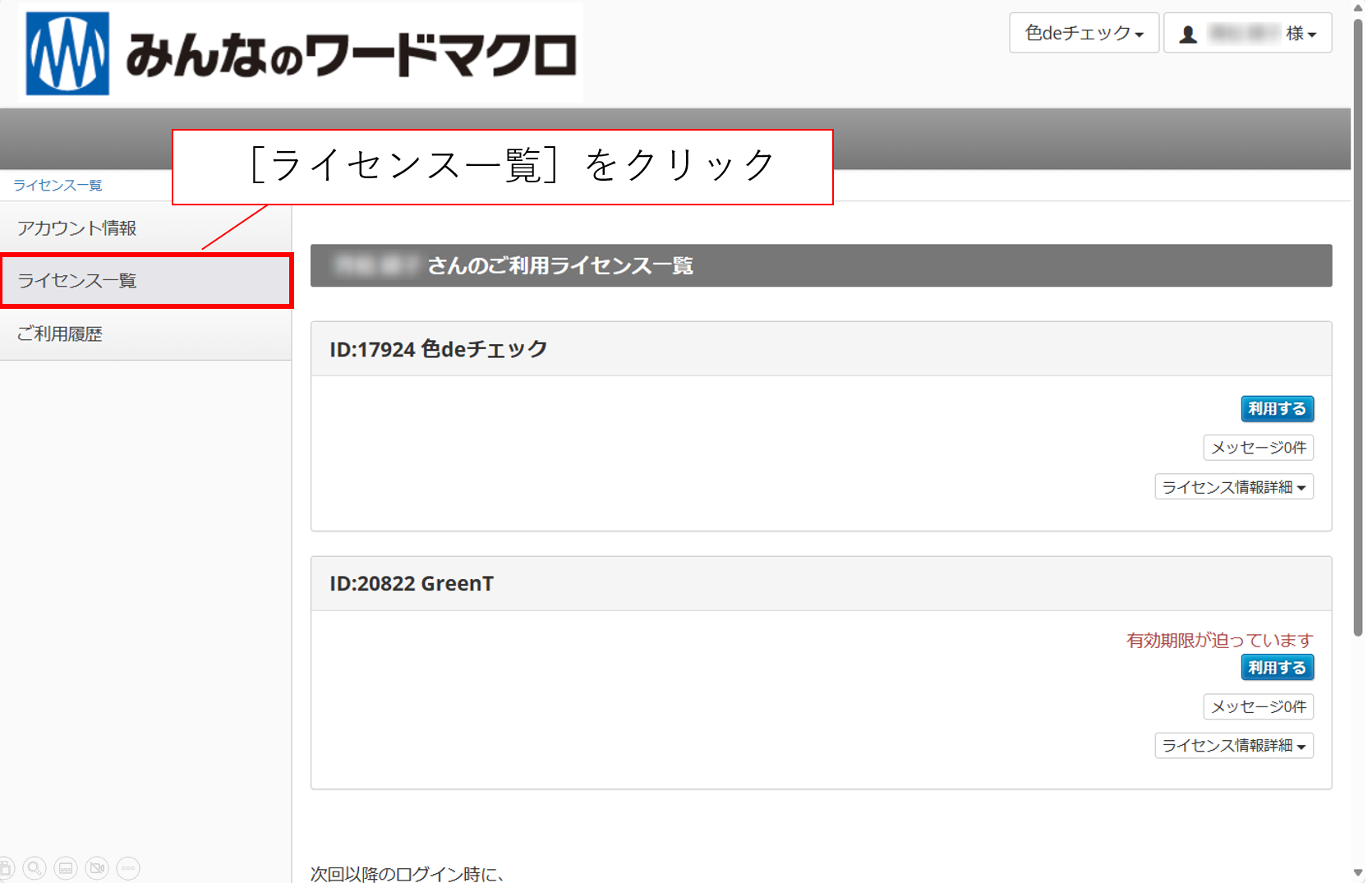Click the みんなのワードマクロ logo
The height and width of the screenshot is (883, 1372).
point(301,53)
